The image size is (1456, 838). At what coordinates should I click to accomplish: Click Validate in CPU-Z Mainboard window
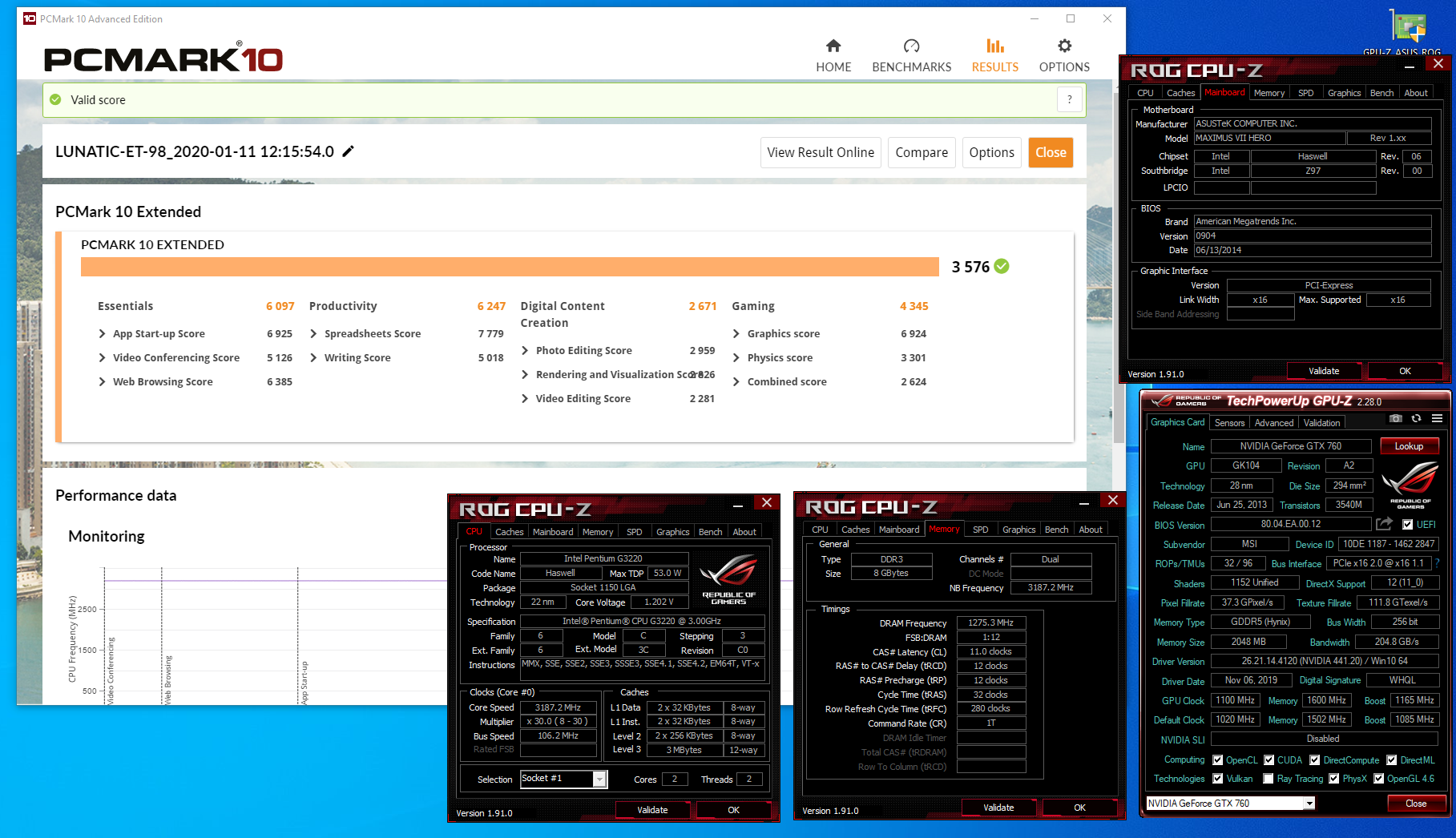point(1324,371)
